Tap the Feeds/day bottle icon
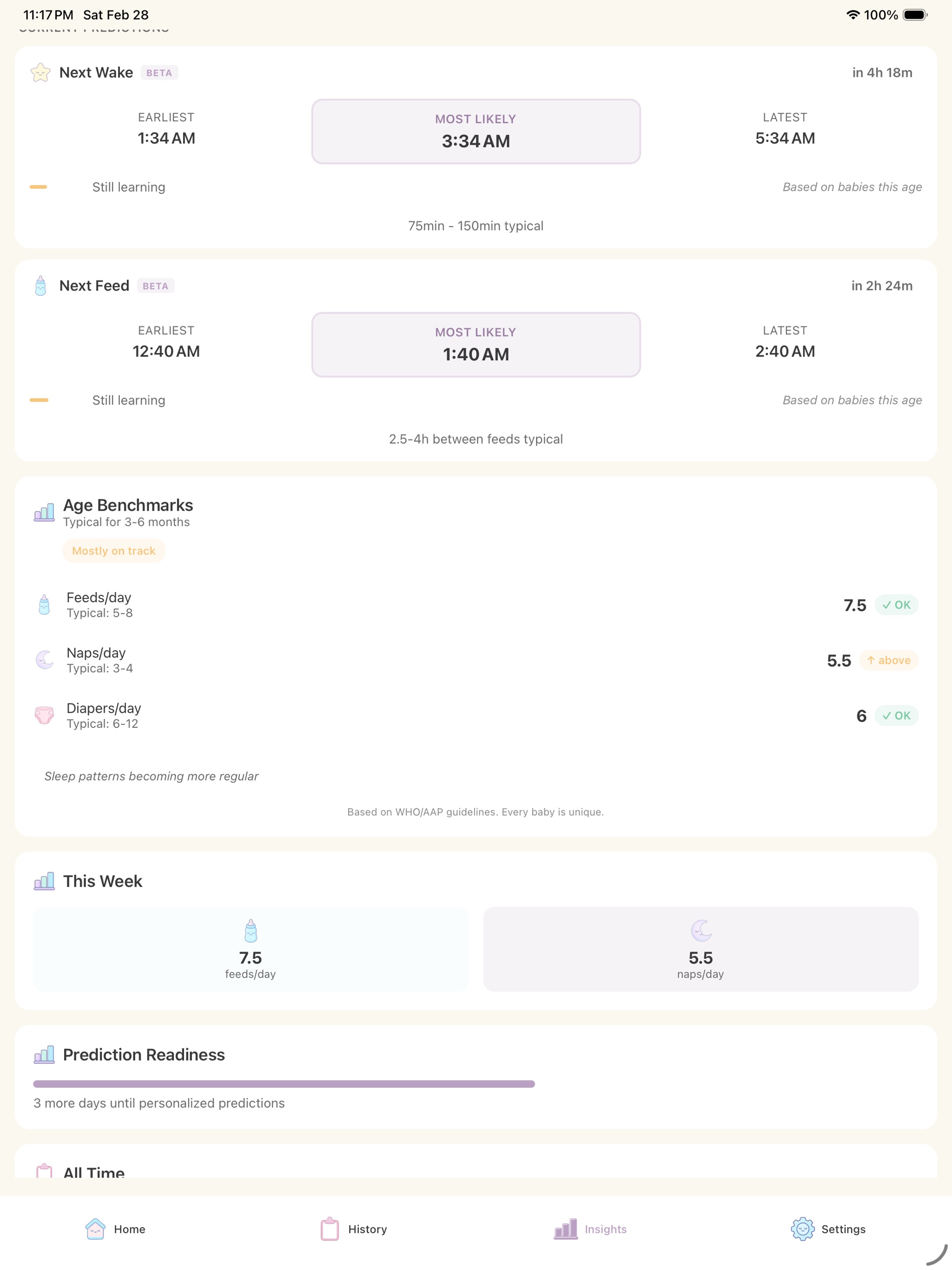Screen dimensions: 952x1270 point(44,605)
